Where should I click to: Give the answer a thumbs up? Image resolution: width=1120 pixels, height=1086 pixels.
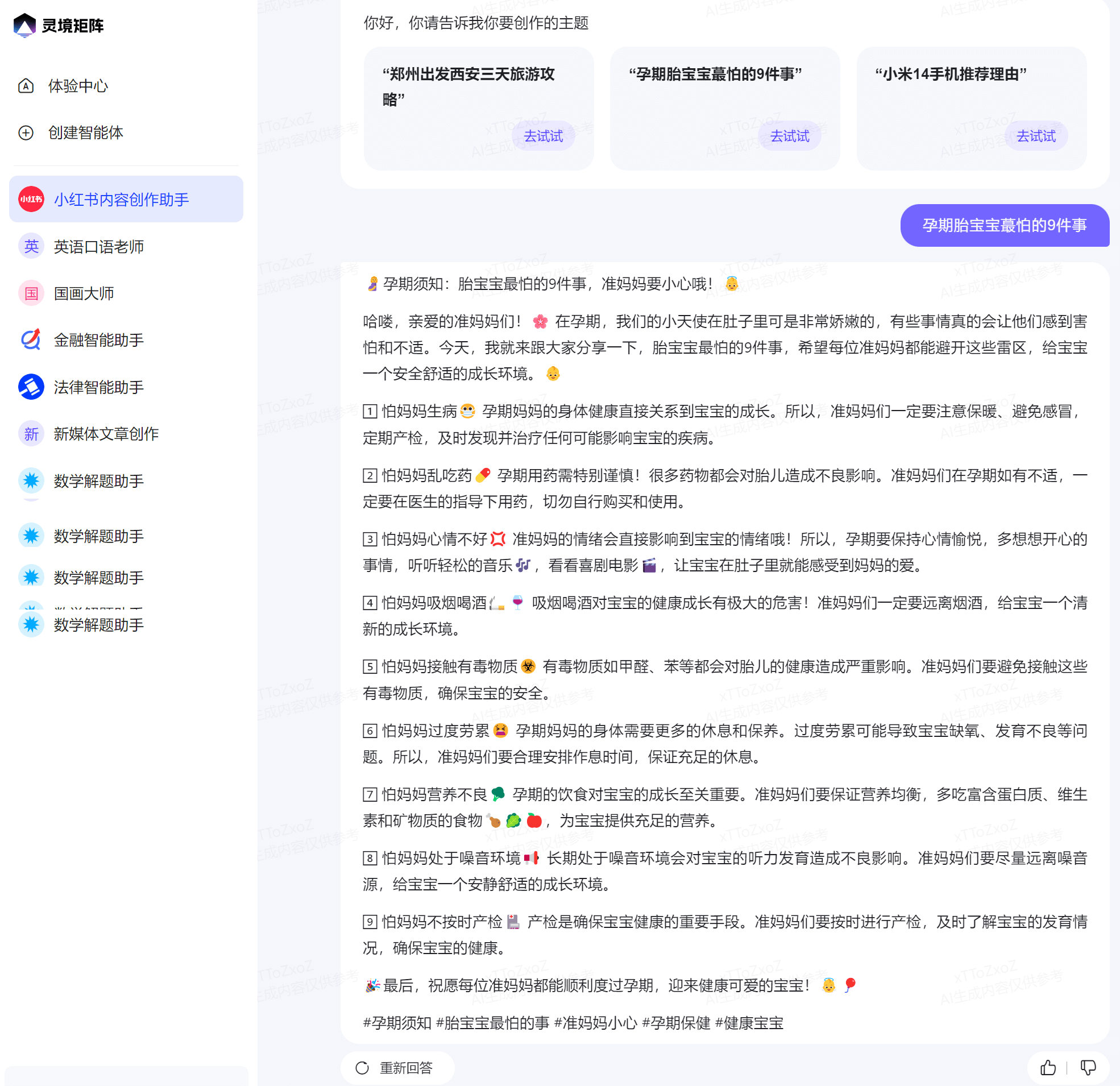coord(1048,1067)
